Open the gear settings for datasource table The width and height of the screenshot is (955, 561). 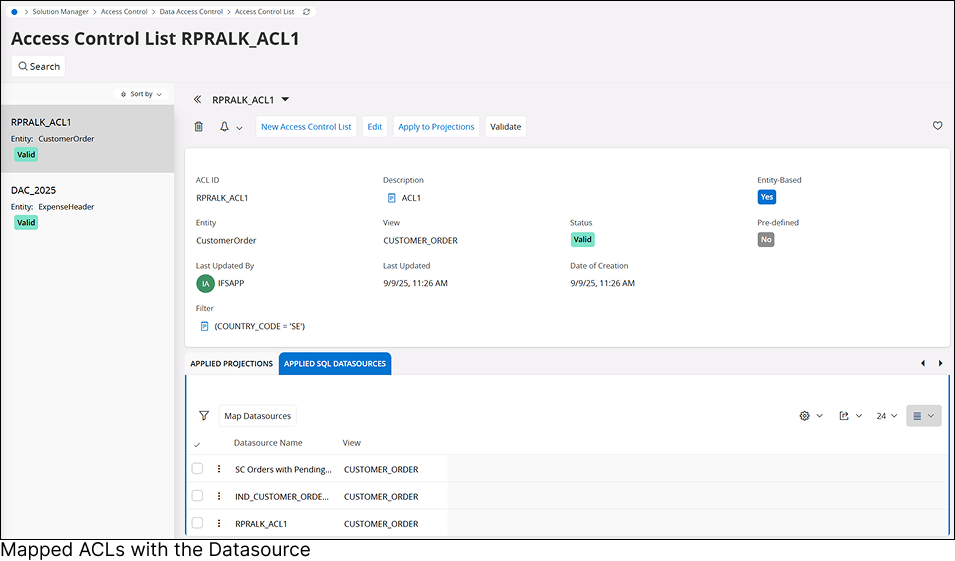pos(810,416)
